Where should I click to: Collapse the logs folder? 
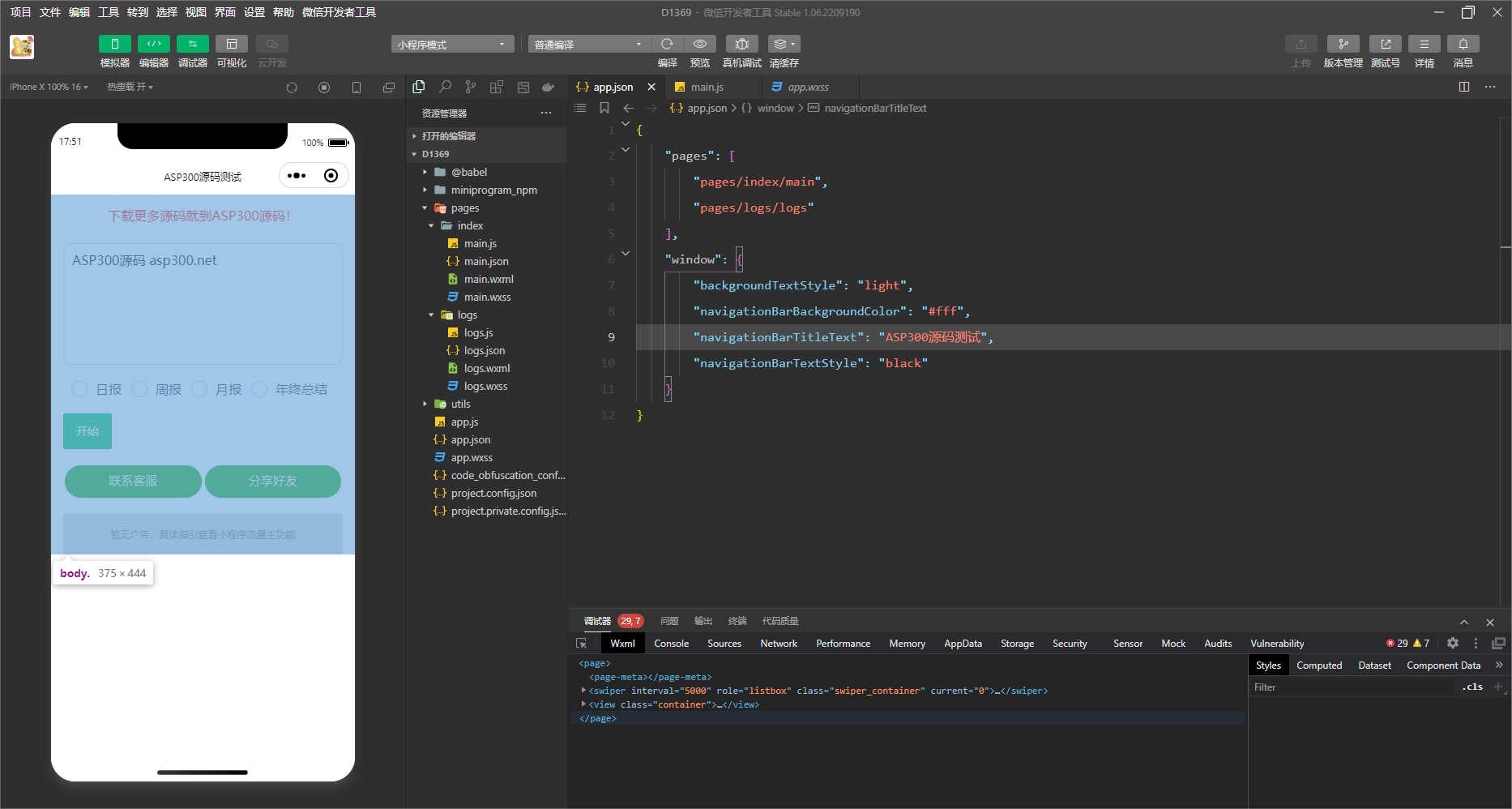click(x=431, y=315)
